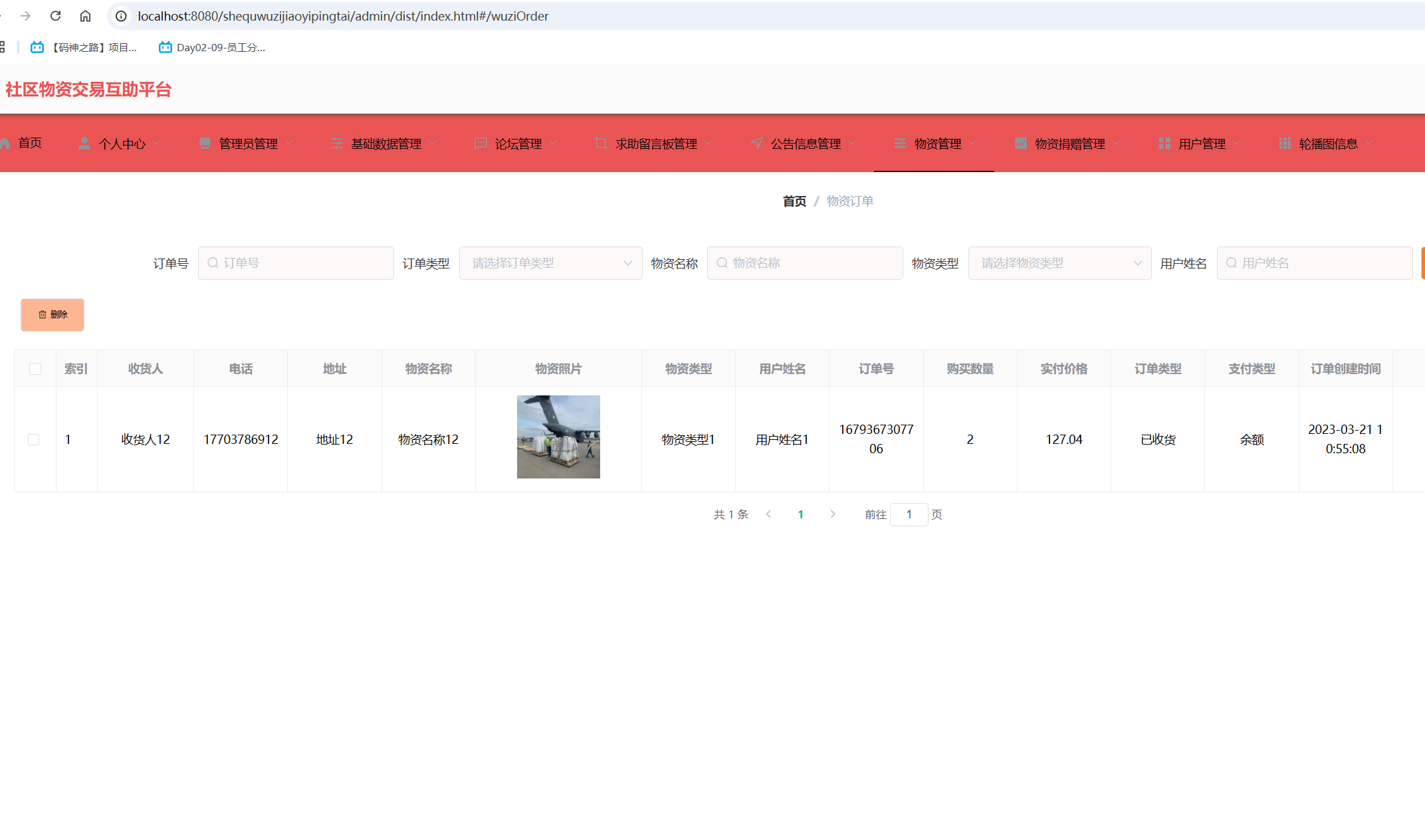Image resolution: width=1425 pixels, height=840 pixels.
Task: Open the 管理员管理 menu
Action: [x=248, y=144]
